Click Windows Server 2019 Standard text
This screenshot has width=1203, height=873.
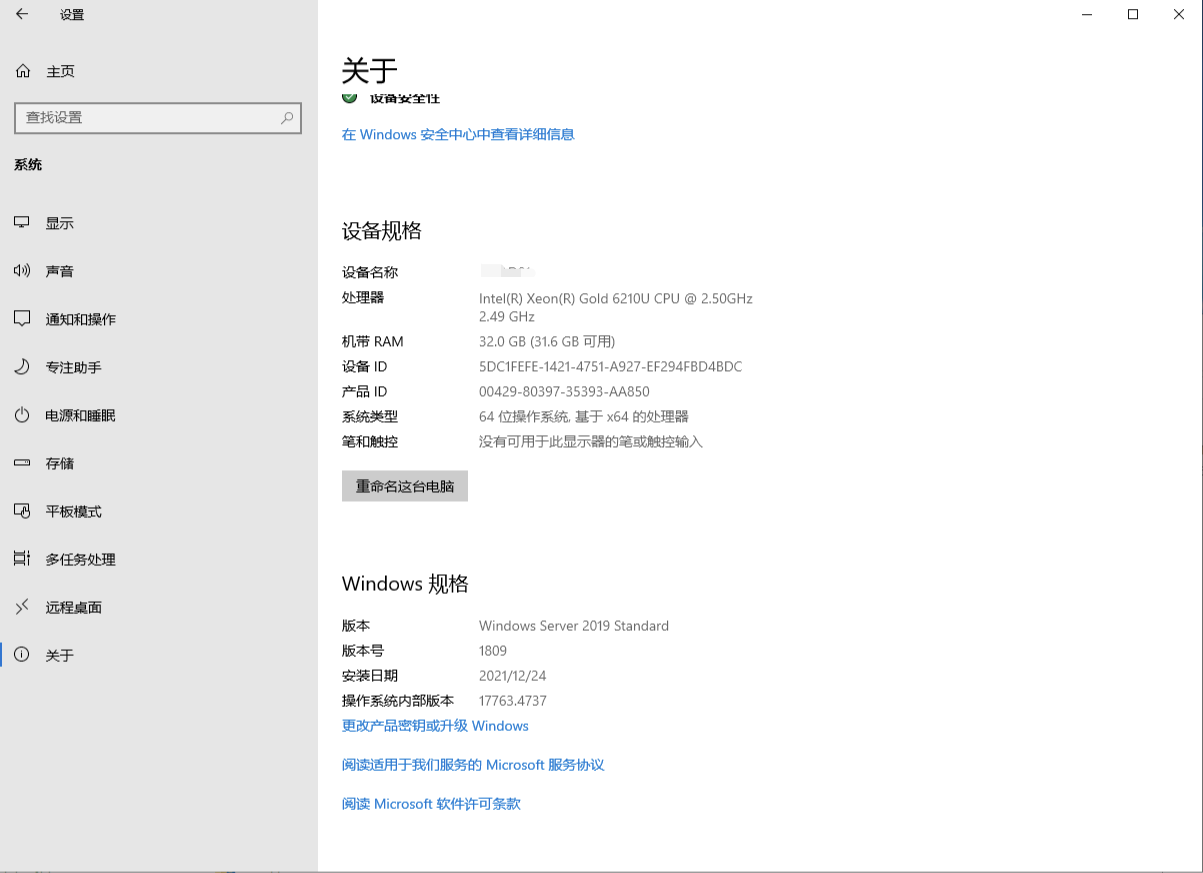click(574, 626)
